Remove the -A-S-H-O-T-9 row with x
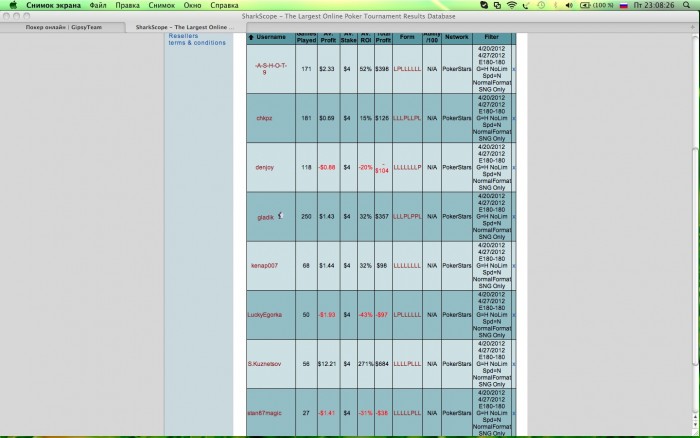The width and height of the screenshot is (700, 438). click(514, 69)
